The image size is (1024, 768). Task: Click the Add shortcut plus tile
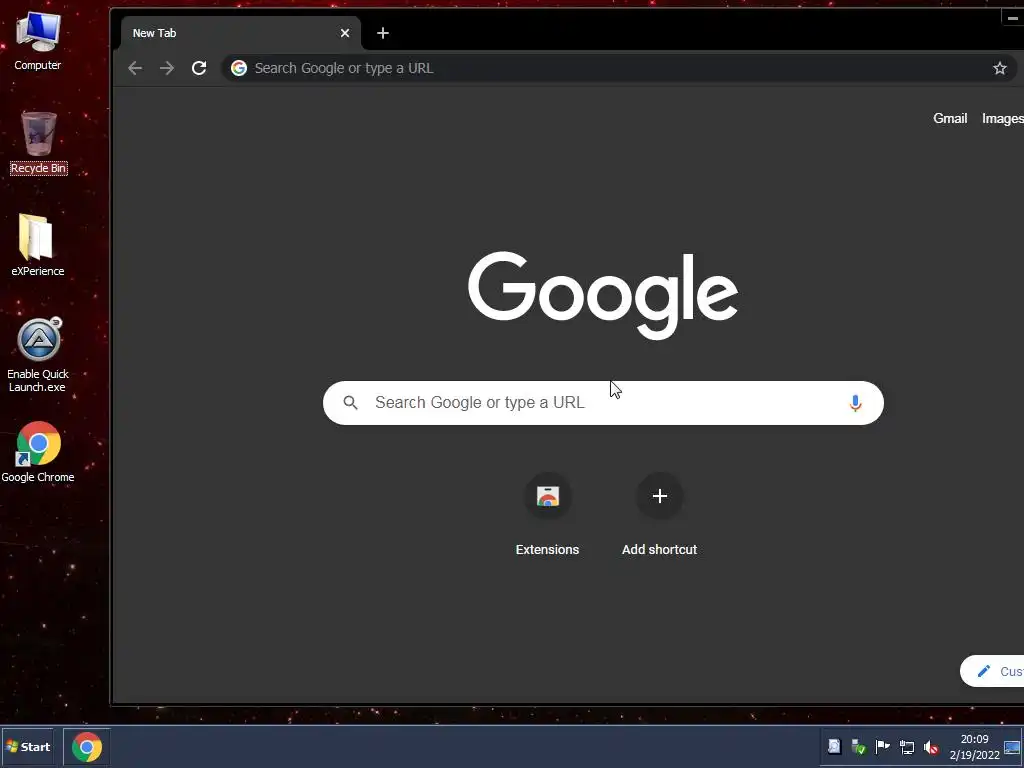660,516
